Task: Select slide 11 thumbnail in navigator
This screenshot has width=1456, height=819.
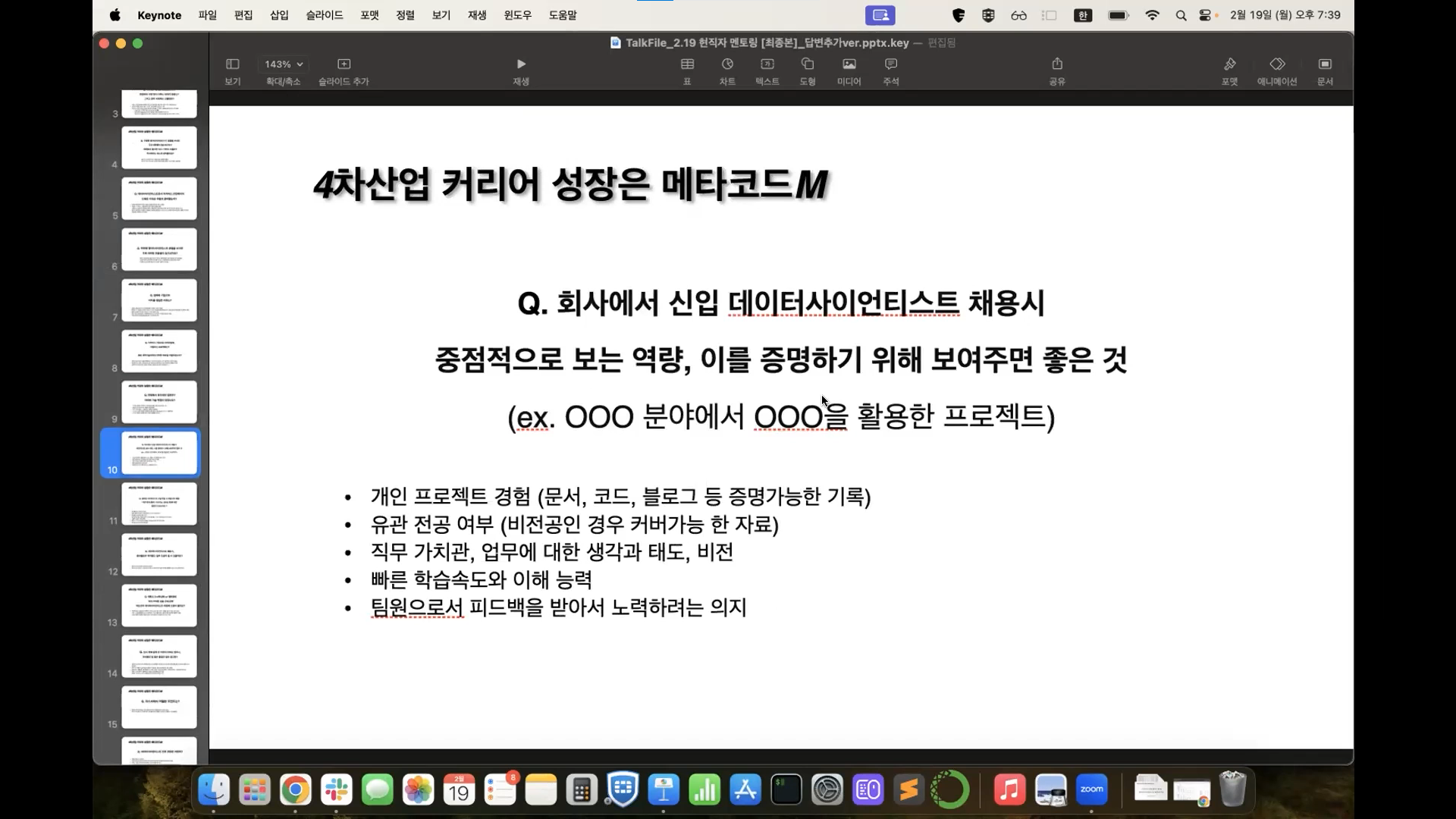Action: click(x=158, y=504)
